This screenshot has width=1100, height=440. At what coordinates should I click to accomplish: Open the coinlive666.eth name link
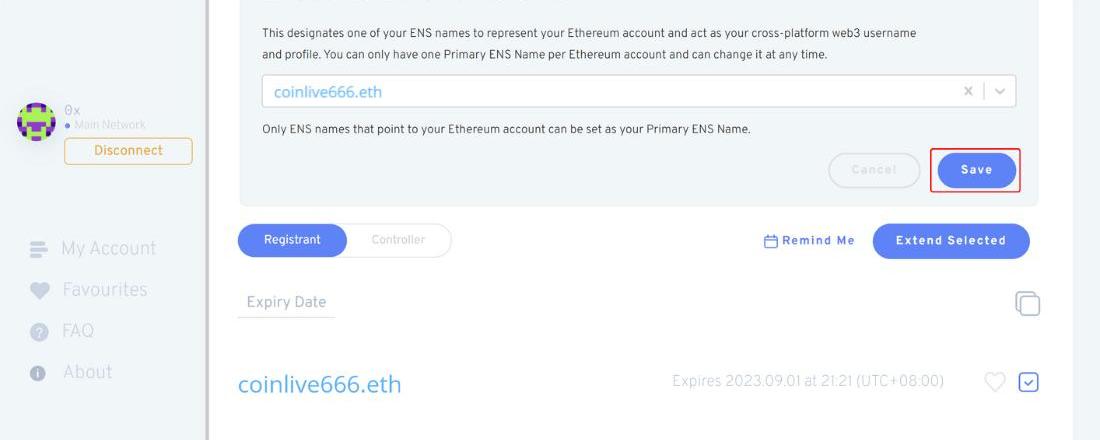tap(319, 385)
